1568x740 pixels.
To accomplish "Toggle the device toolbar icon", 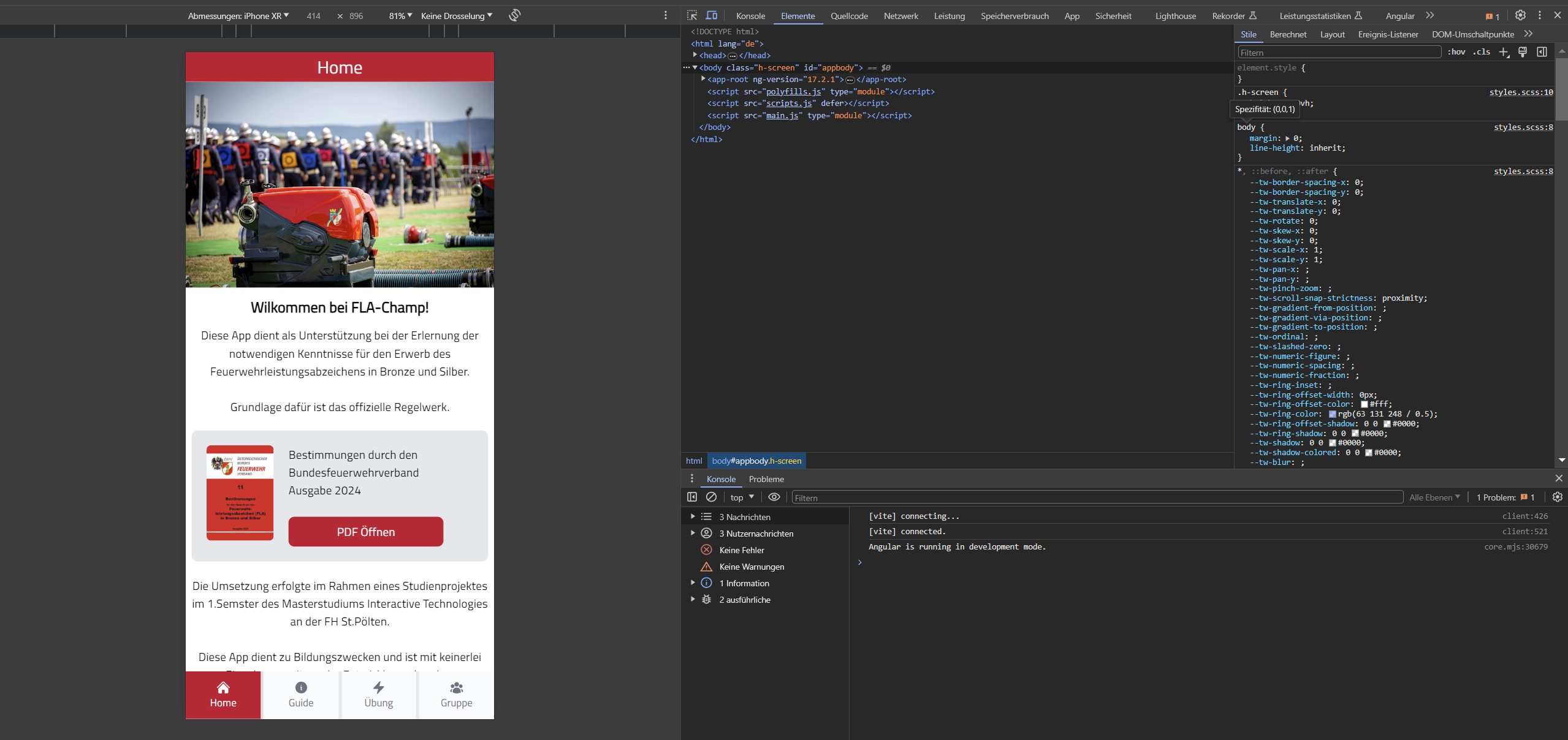I will point(712,15).
